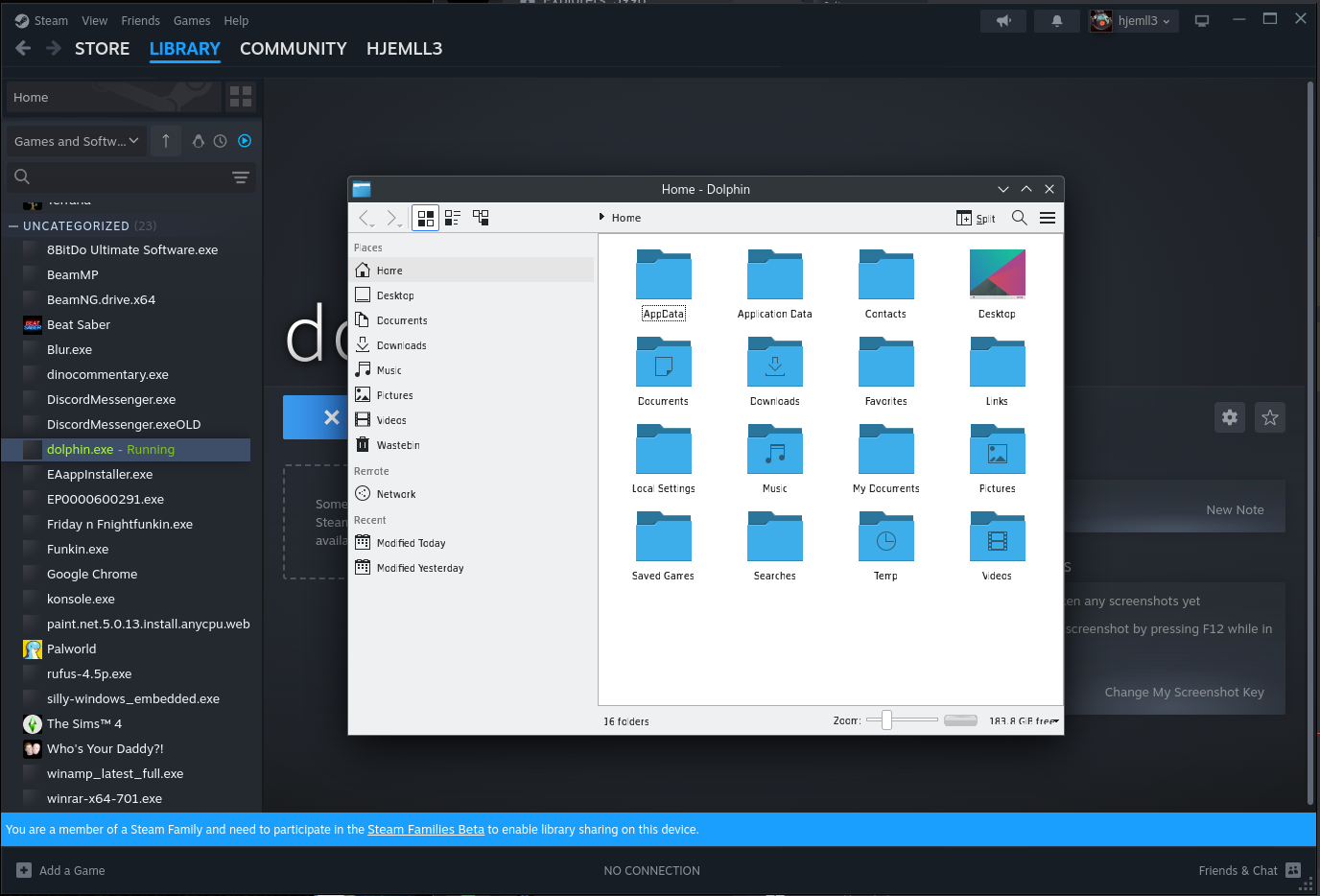Select Wastebin in Dolphin Places panel
1320x896 pixels.
[473, 445]
